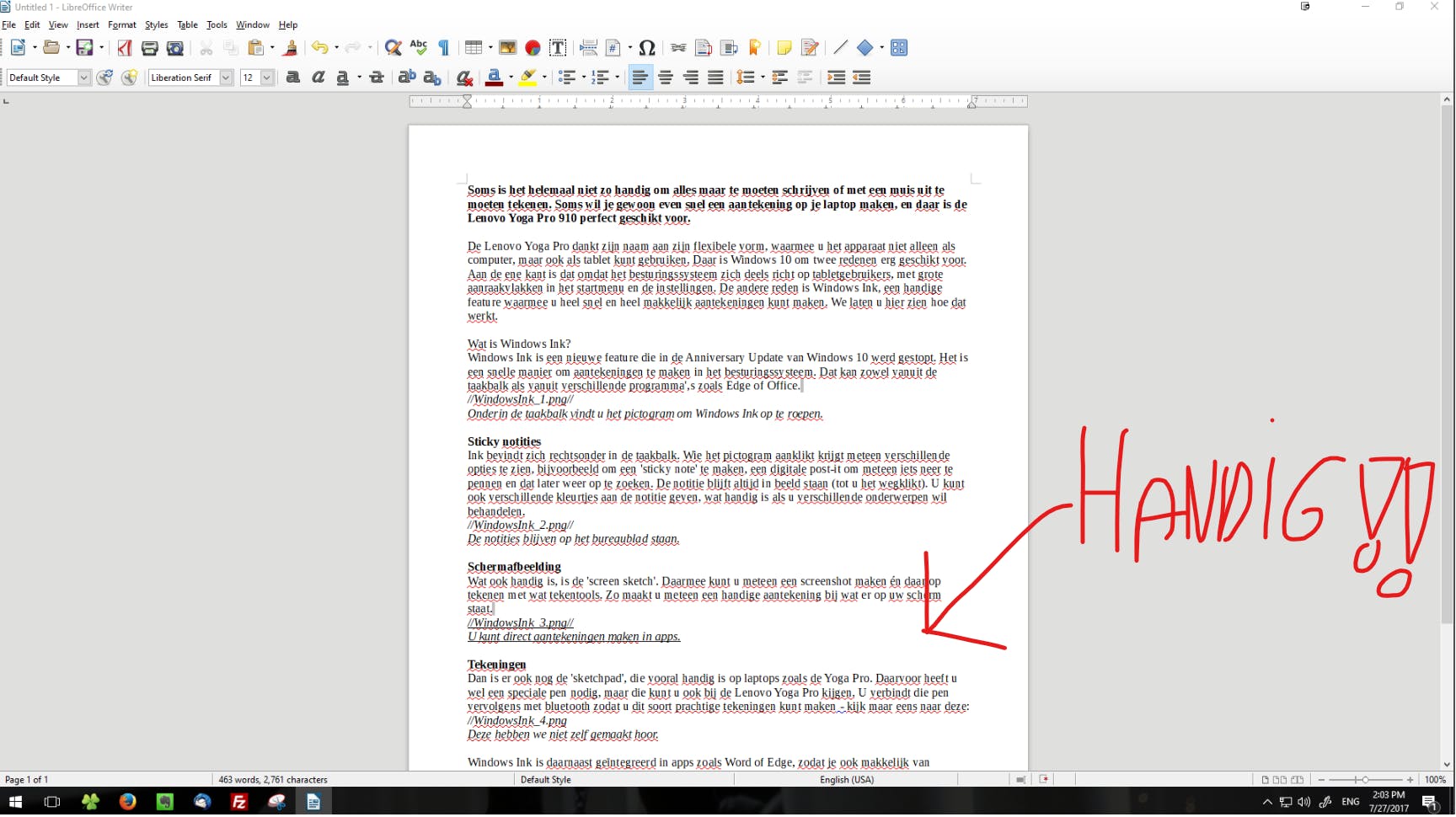Justify the paragraph text
This screenshot has width=1456, height=817.
tap(715, 78)
